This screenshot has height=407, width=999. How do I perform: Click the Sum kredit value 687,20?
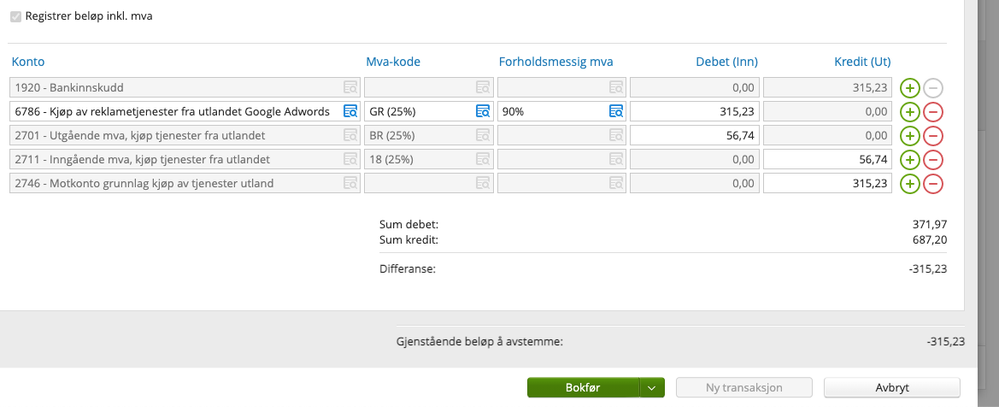point(930,240)
